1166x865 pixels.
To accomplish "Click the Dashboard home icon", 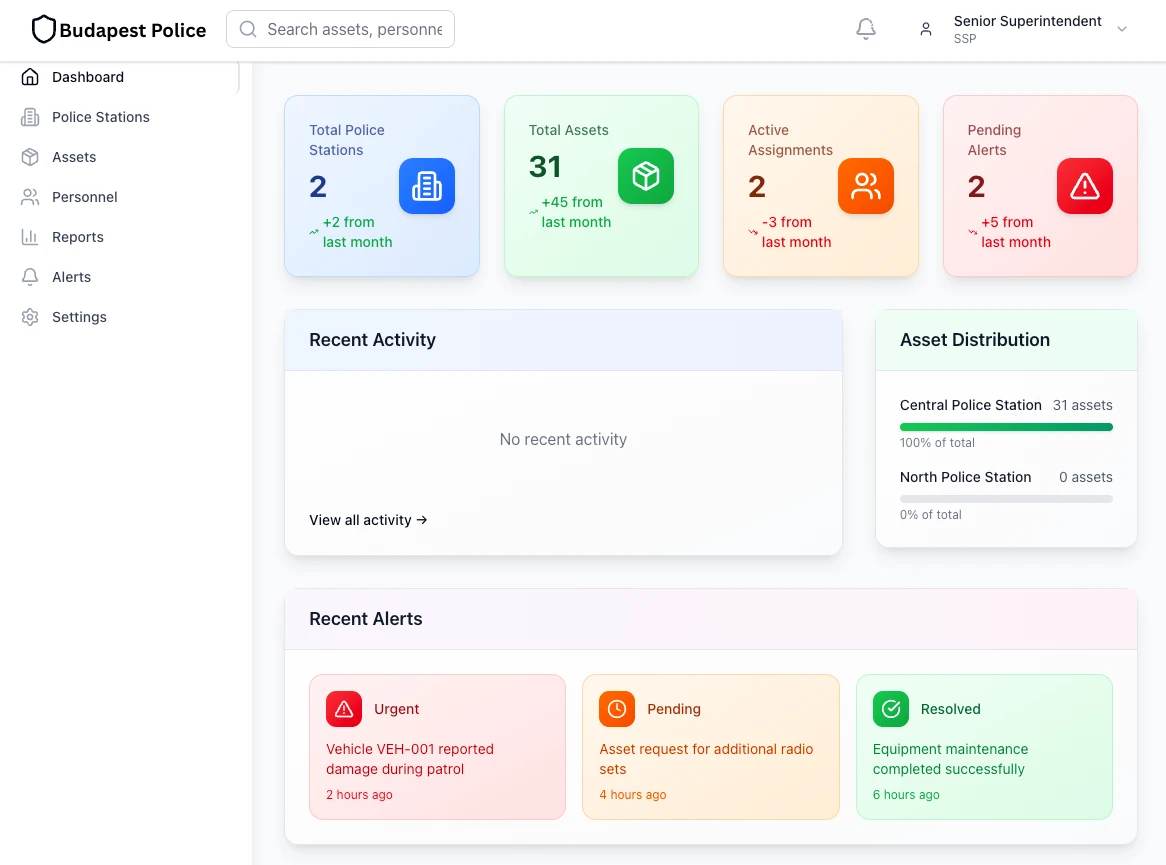I will [x=30, y=77].
